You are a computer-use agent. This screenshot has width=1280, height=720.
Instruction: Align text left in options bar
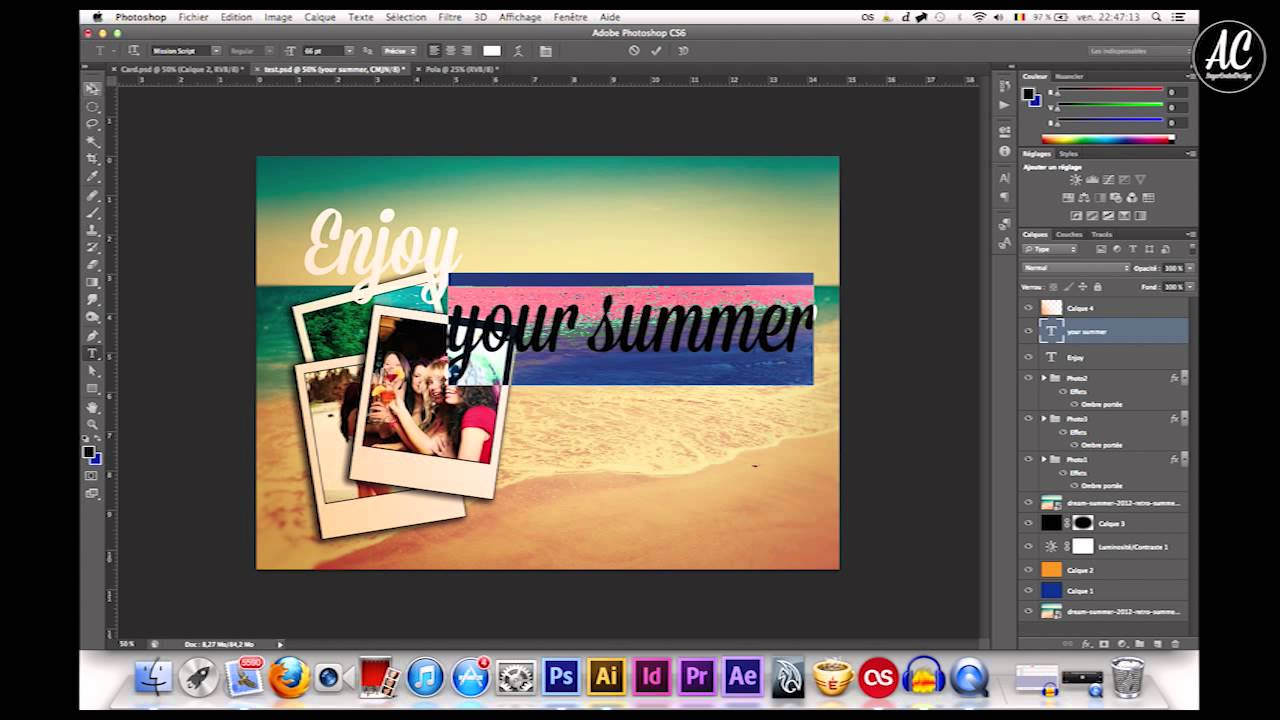(434, 50)
